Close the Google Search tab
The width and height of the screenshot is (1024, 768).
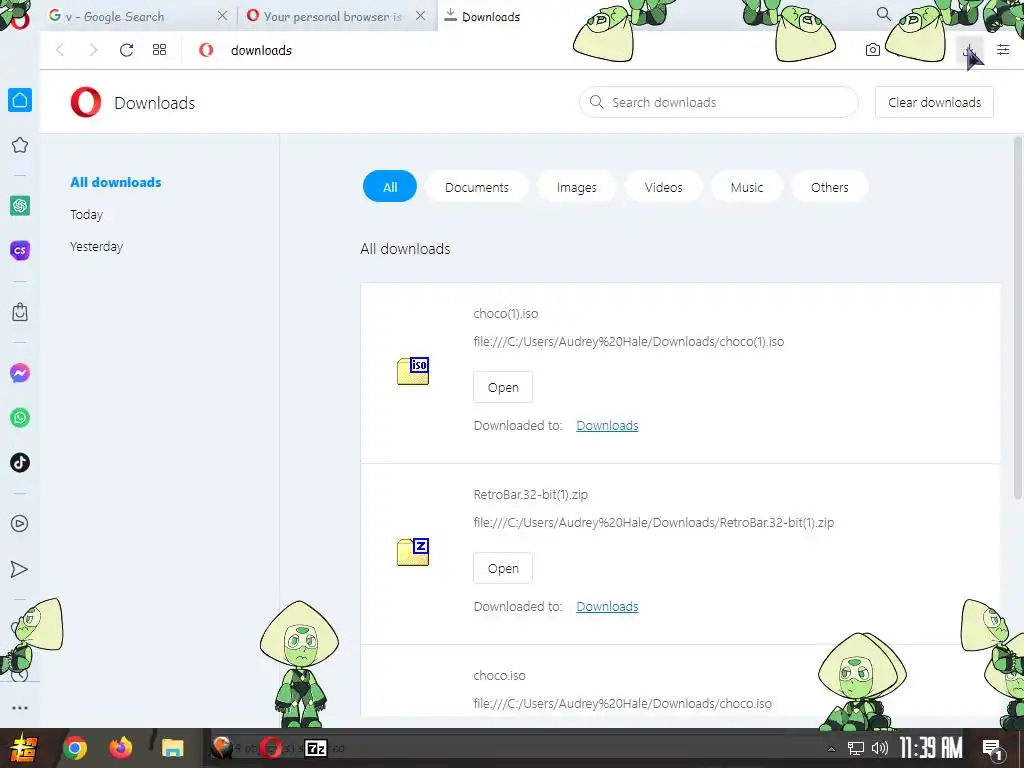[222, 16]
